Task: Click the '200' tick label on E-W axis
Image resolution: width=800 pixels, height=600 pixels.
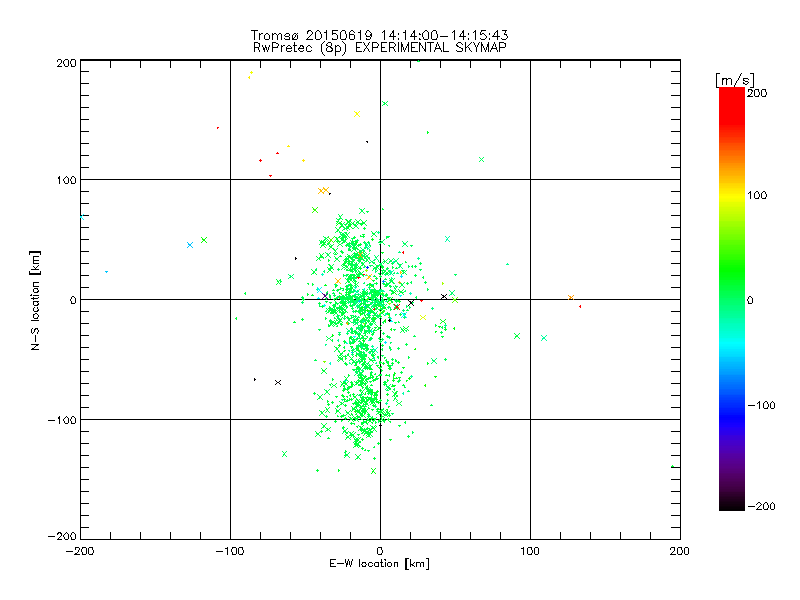Action: 680,551
